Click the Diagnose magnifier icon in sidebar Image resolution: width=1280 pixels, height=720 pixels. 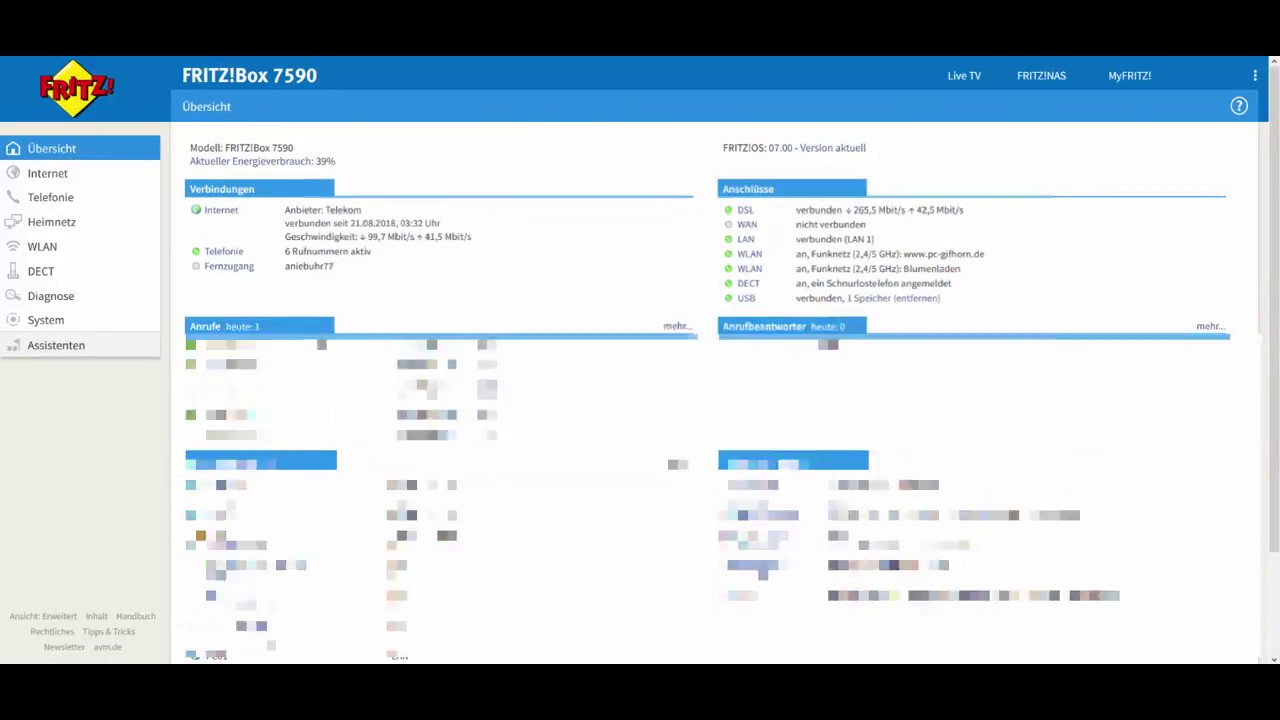(13, 296)
